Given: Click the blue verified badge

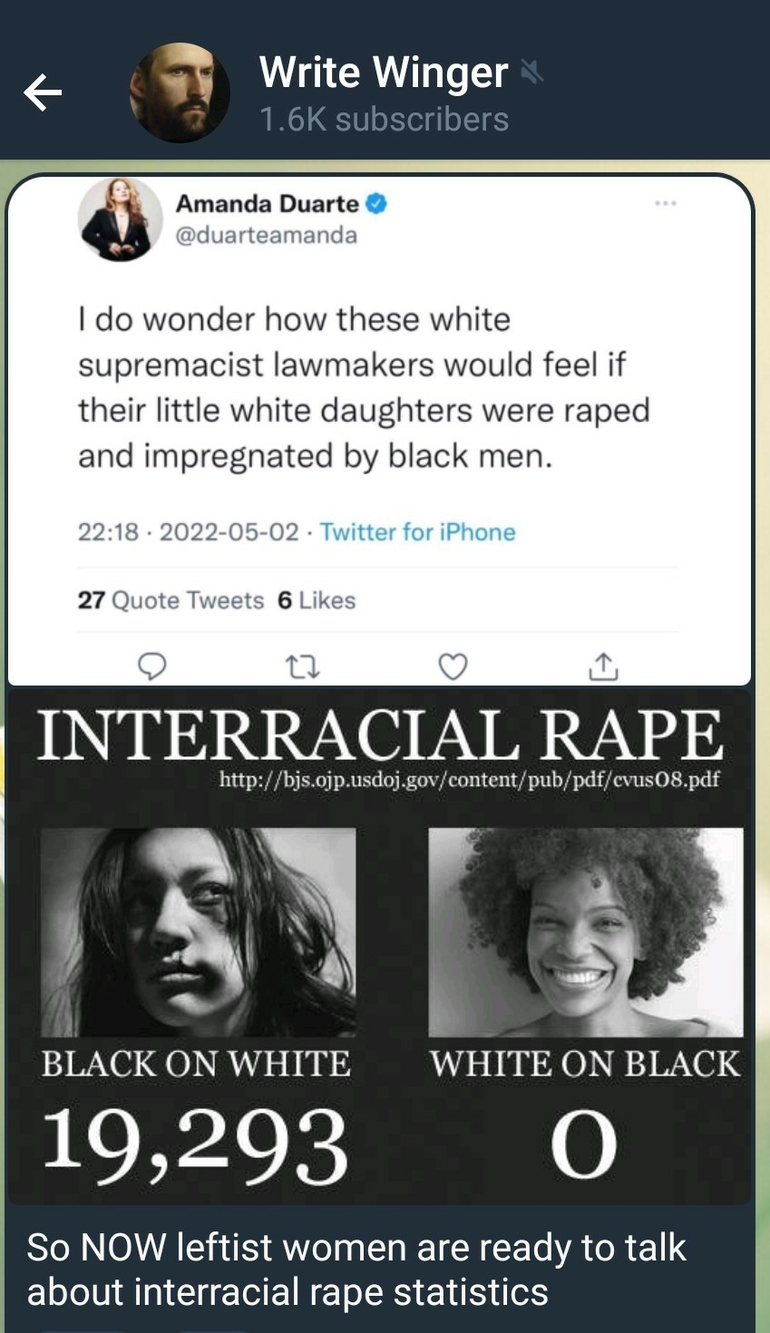Looking at the screenshot, I should (x=377, y=204).
